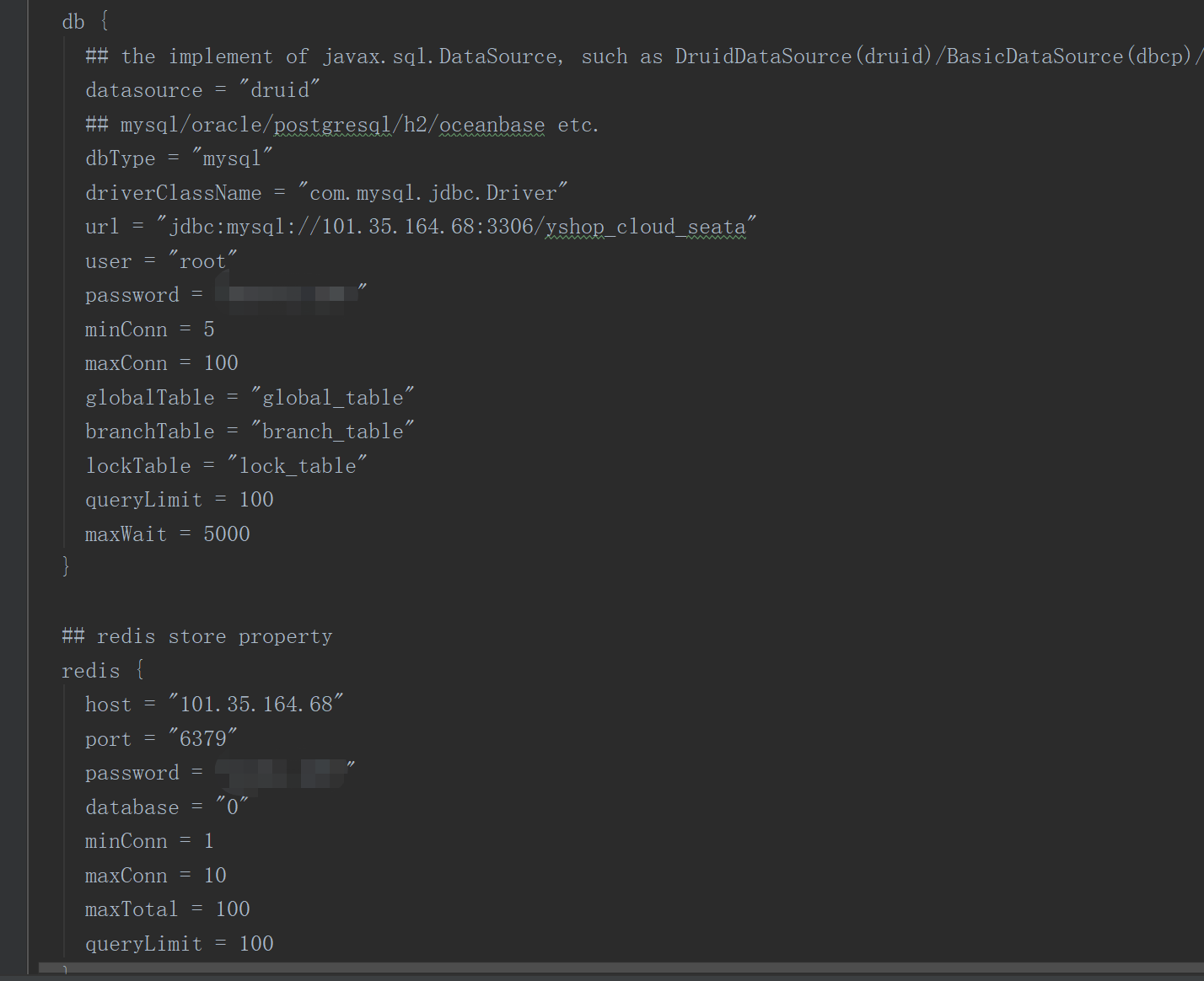Click the maxWait value 5000
This screenshot has height=981, width=1204.
pos(227,534)
